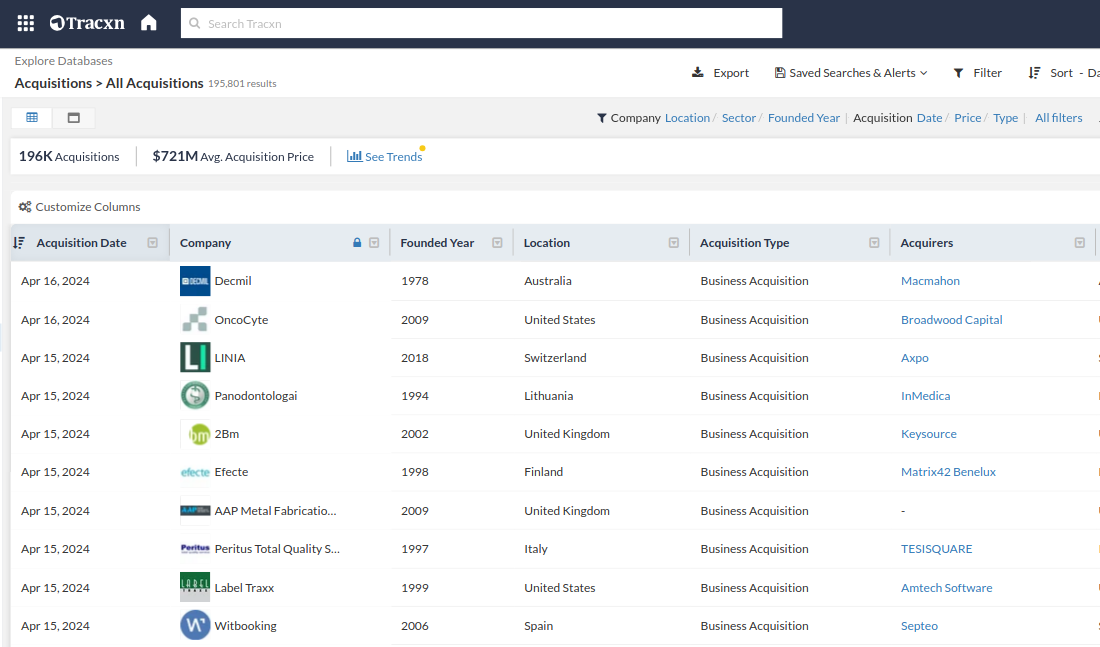Open the All filters link
The width and height of the screenshot is (1100, 647).
click(1058, 118)
